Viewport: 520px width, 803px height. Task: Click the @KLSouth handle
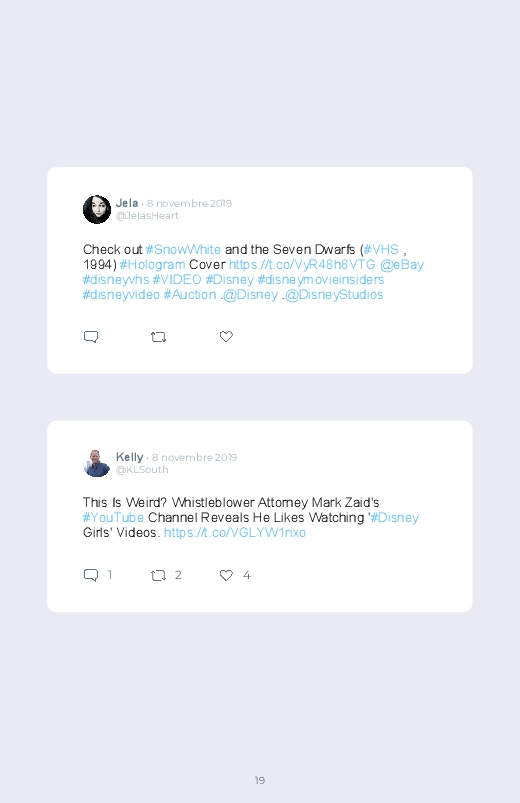142,470
